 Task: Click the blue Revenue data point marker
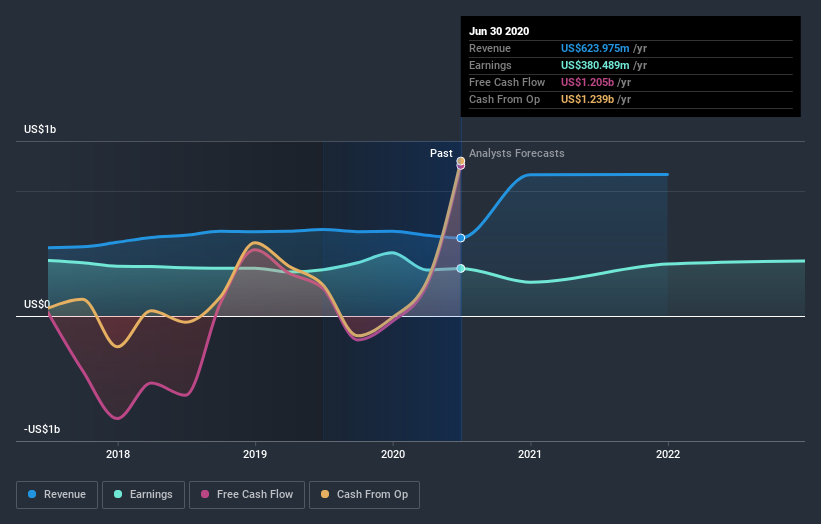click(461, 238)
